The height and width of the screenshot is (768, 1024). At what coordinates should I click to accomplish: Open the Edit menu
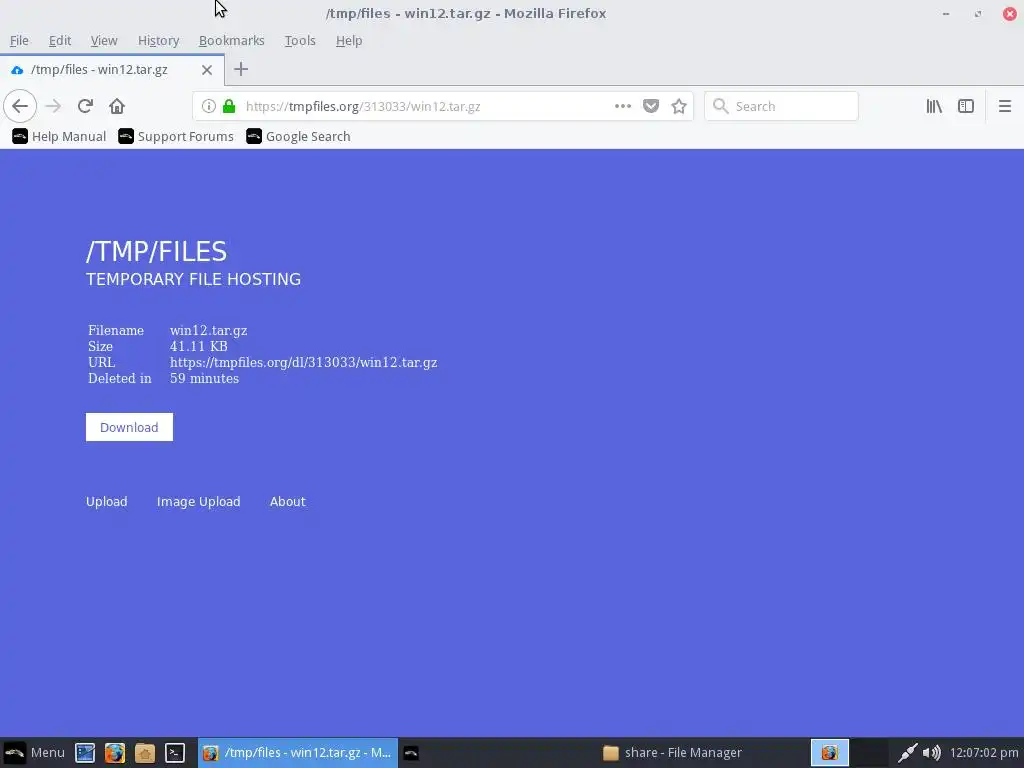59,40
